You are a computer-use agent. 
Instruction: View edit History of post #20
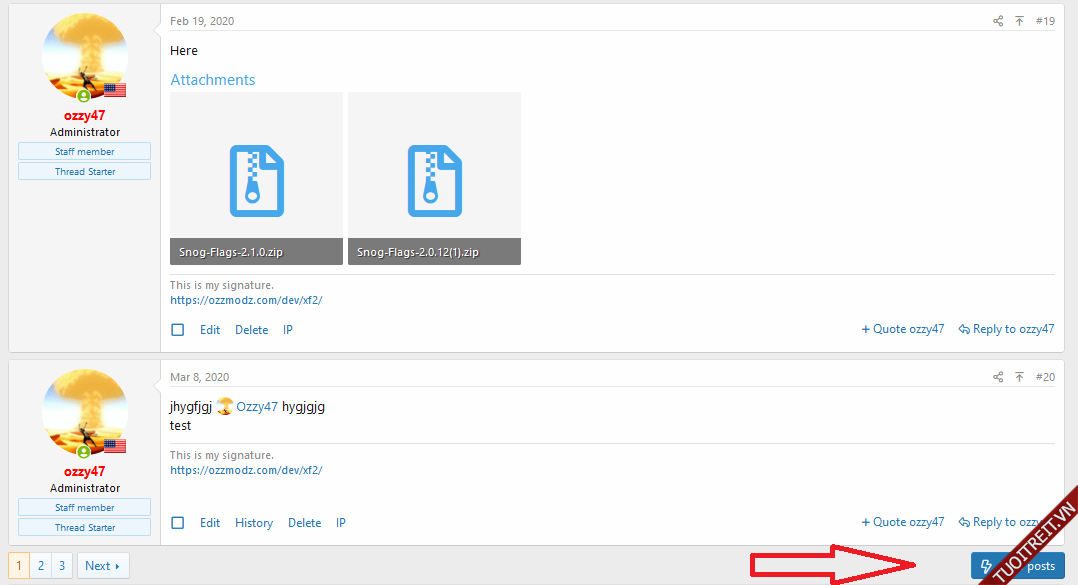coord(254,523)
